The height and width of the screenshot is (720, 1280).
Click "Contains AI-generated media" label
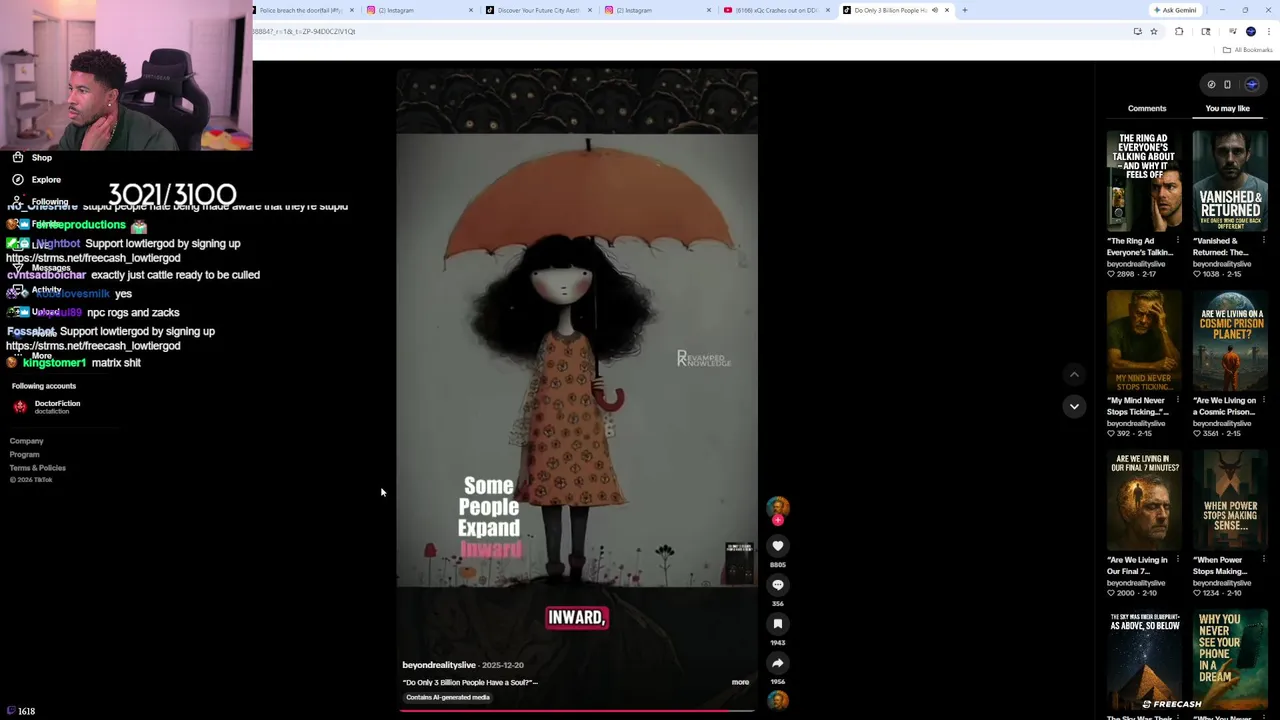point(448,697)
